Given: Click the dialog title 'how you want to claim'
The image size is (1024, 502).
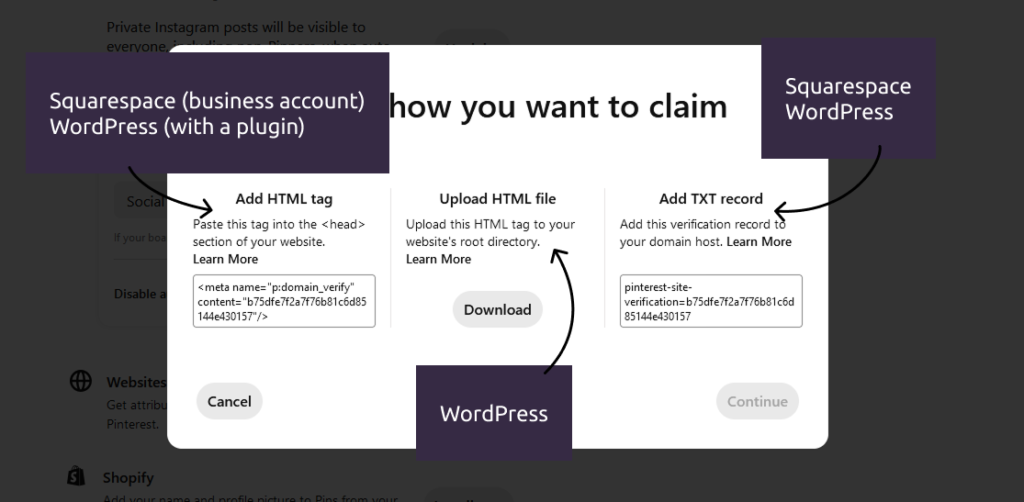Looking at the screenshot, I should [558, 106].
